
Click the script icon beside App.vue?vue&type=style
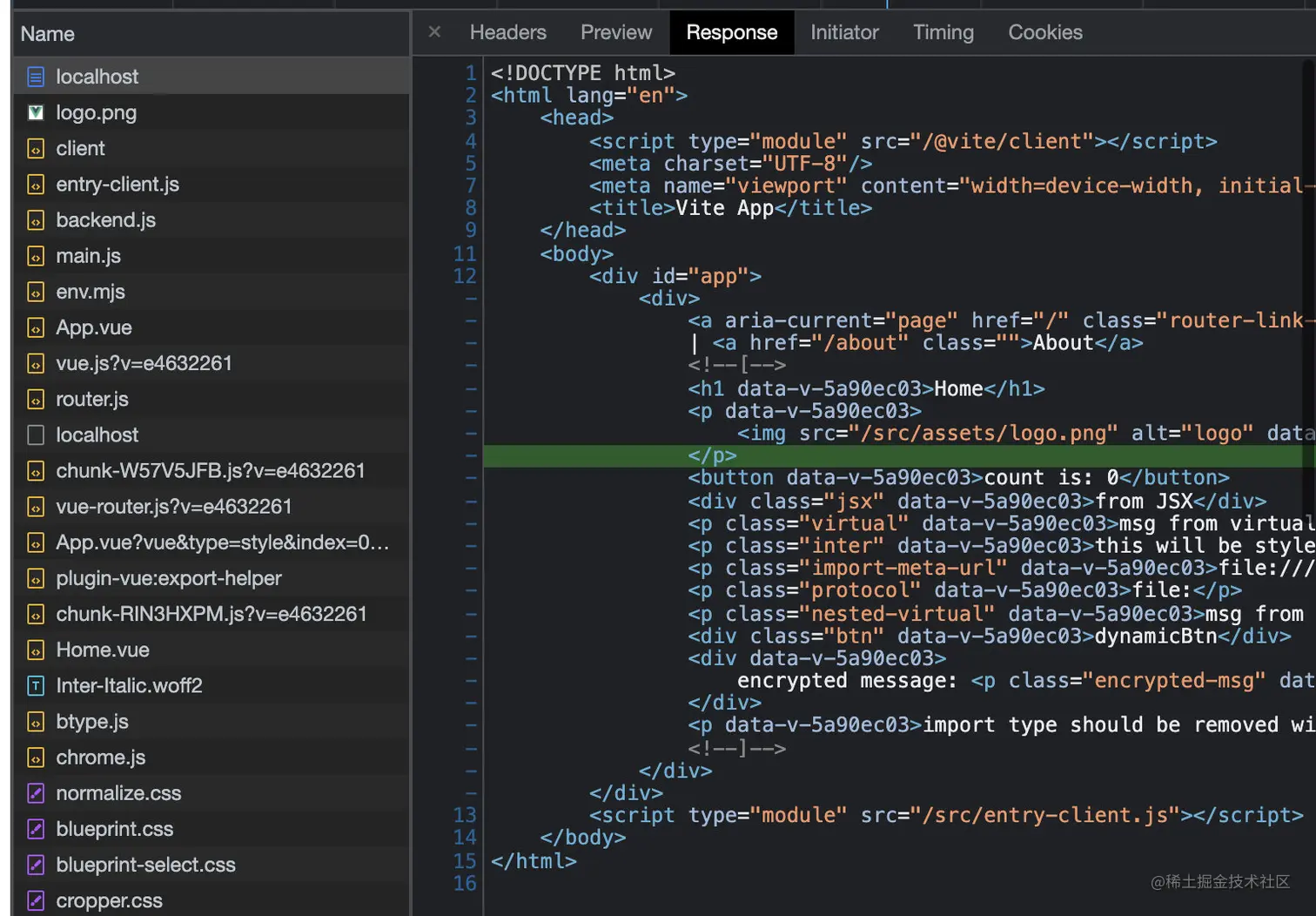[36, 542]
